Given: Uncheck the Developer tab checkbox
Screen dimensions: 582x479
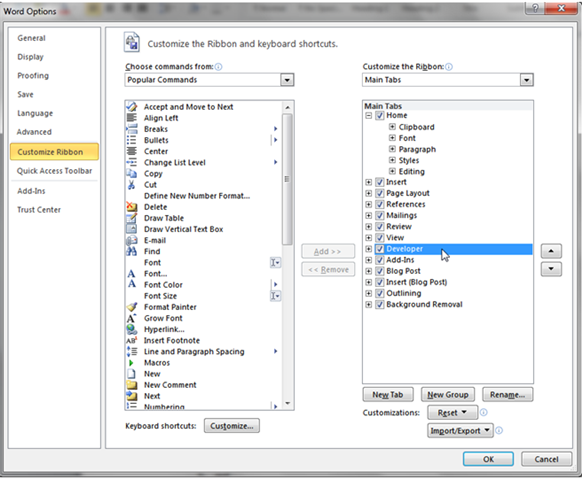Looking at the screenshot, I should point(379,249).
